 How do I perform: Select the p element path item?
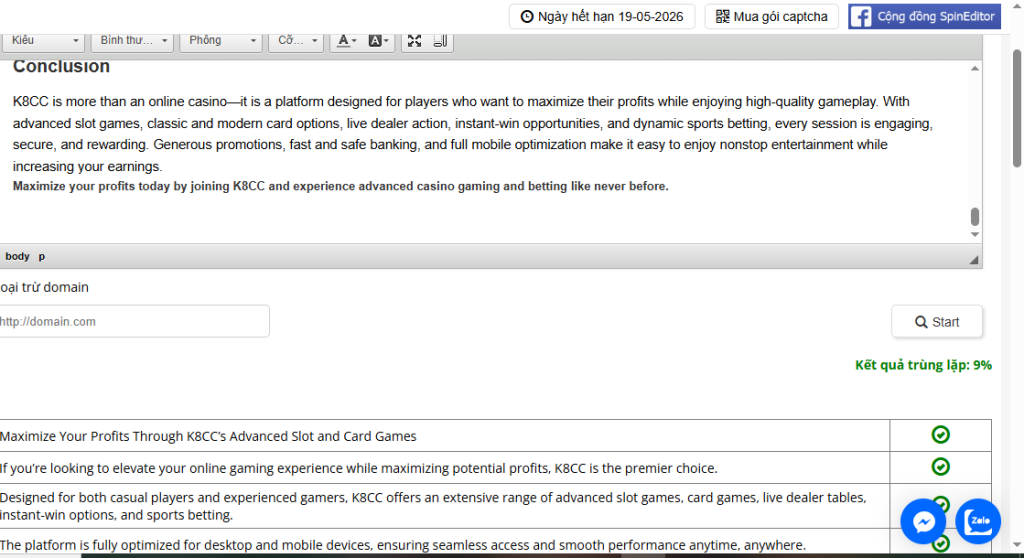tap(42, 256)
